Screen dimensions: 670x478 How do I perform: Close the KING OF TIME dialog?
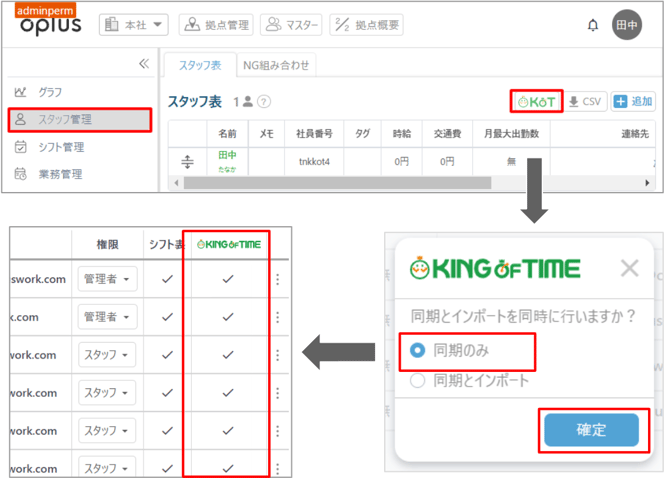[x=629, y=268]
